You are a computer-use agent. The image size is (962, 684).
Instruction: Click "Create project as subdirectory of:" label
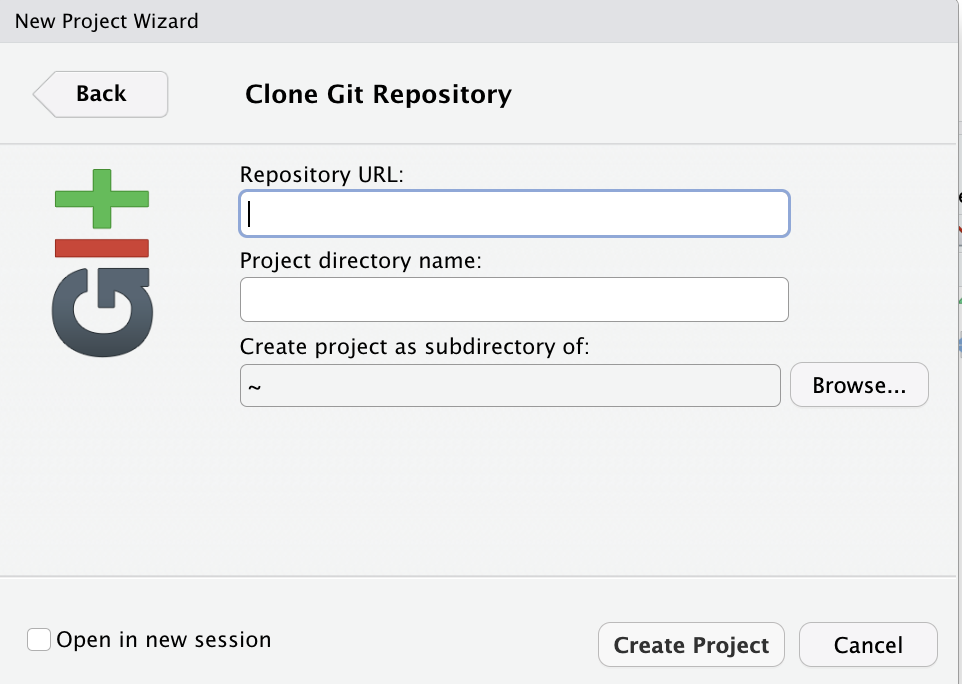pyautogui.click(x=415, y=347)
